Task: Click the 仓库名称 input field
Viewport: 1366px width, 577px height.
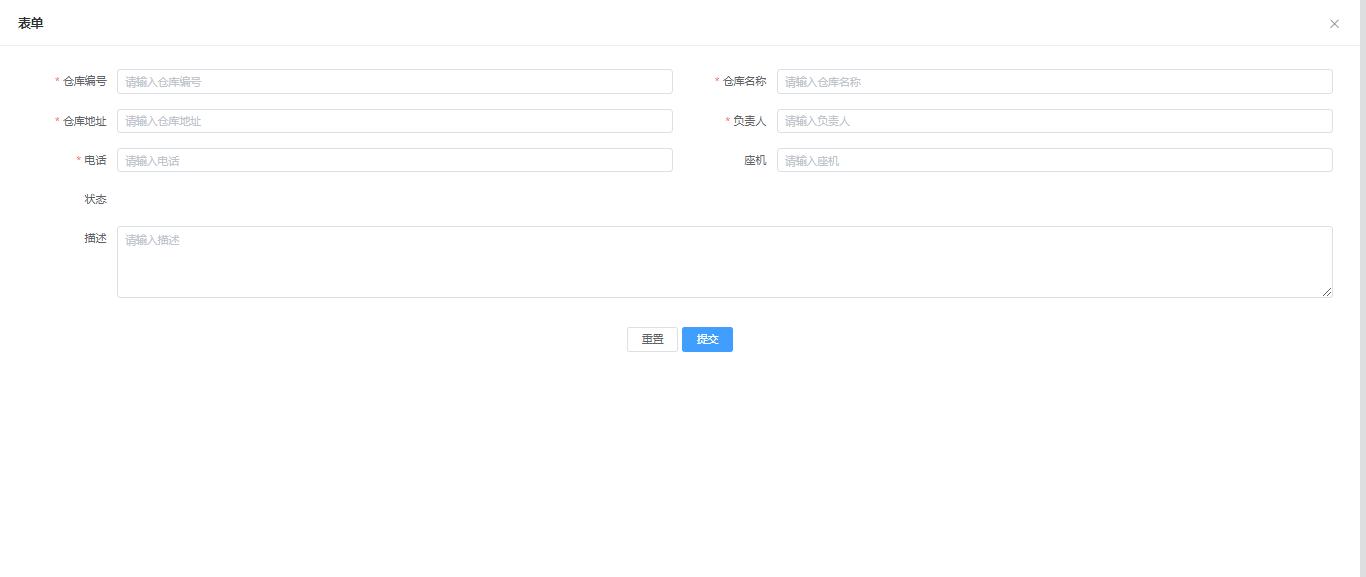Action: click(1055, 81)
